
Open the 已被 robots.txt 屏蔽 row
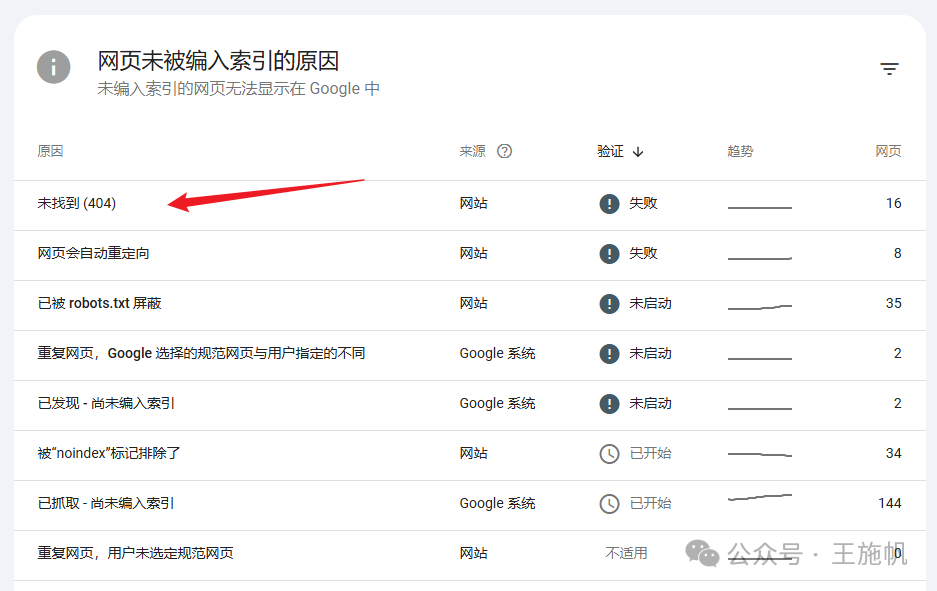(x=470, y=305)
